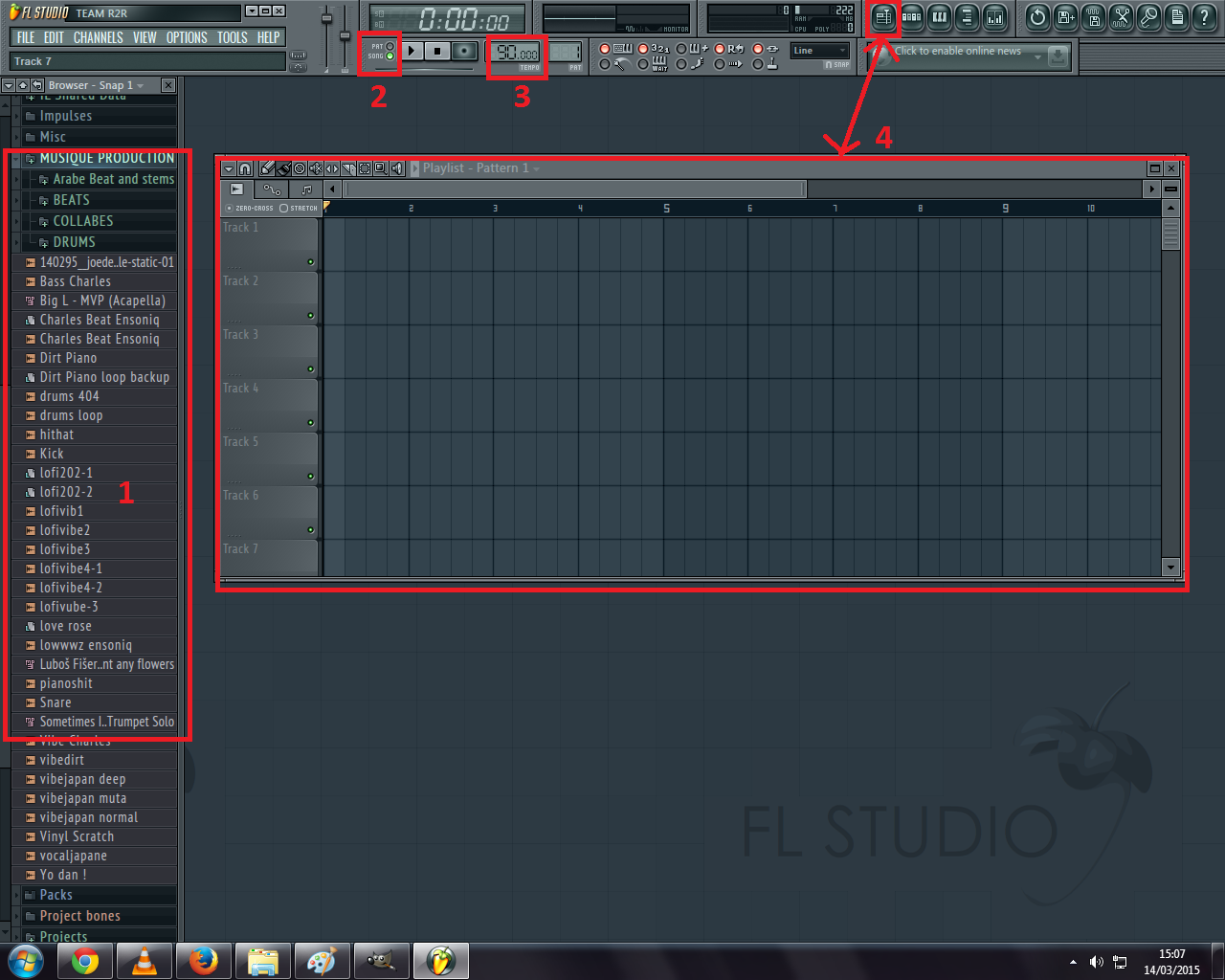Open the TOOLS menu
The width and height of the screenshot is (1225, 980).
click(x=233, y=37)
